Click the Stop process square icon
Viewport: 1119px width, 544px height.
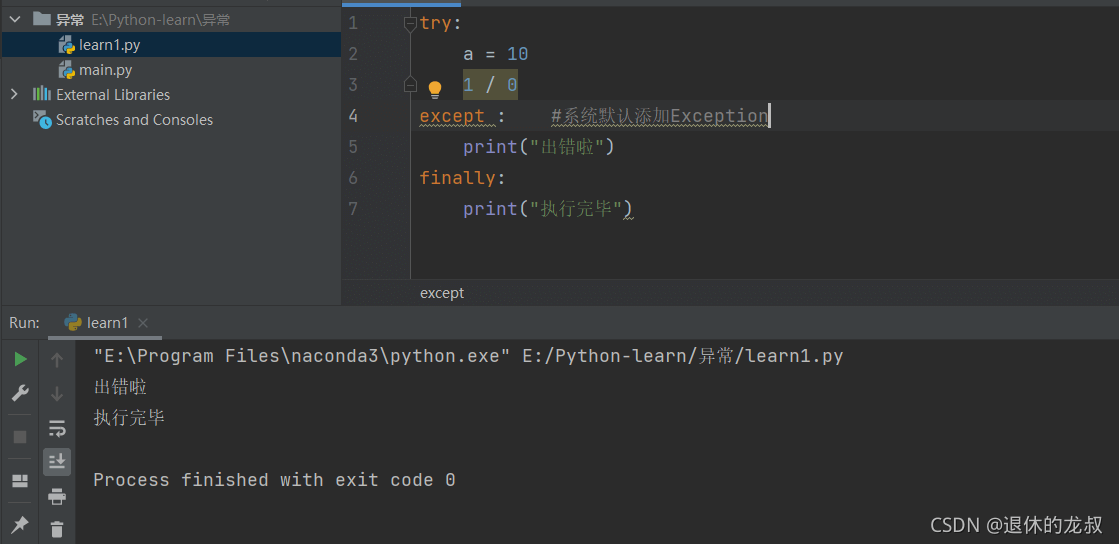coord(20,437)
